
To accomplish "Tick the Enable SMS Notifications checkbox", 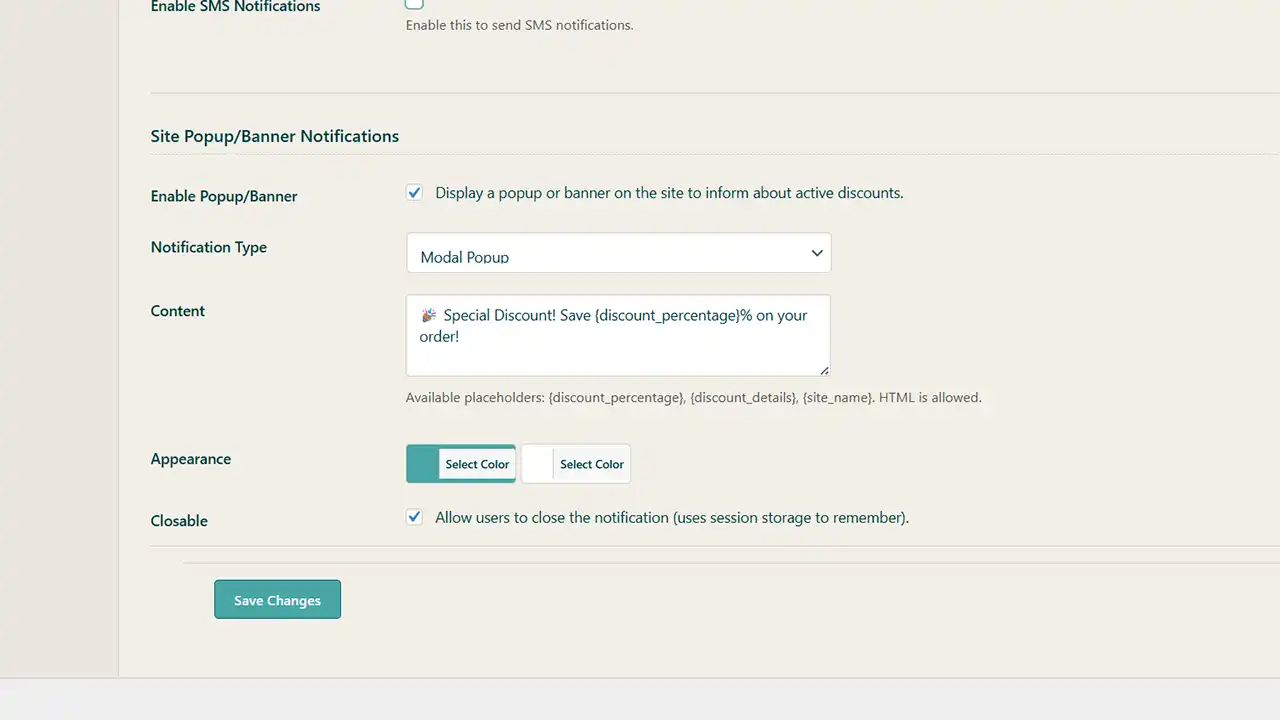I will coord(414,4).
